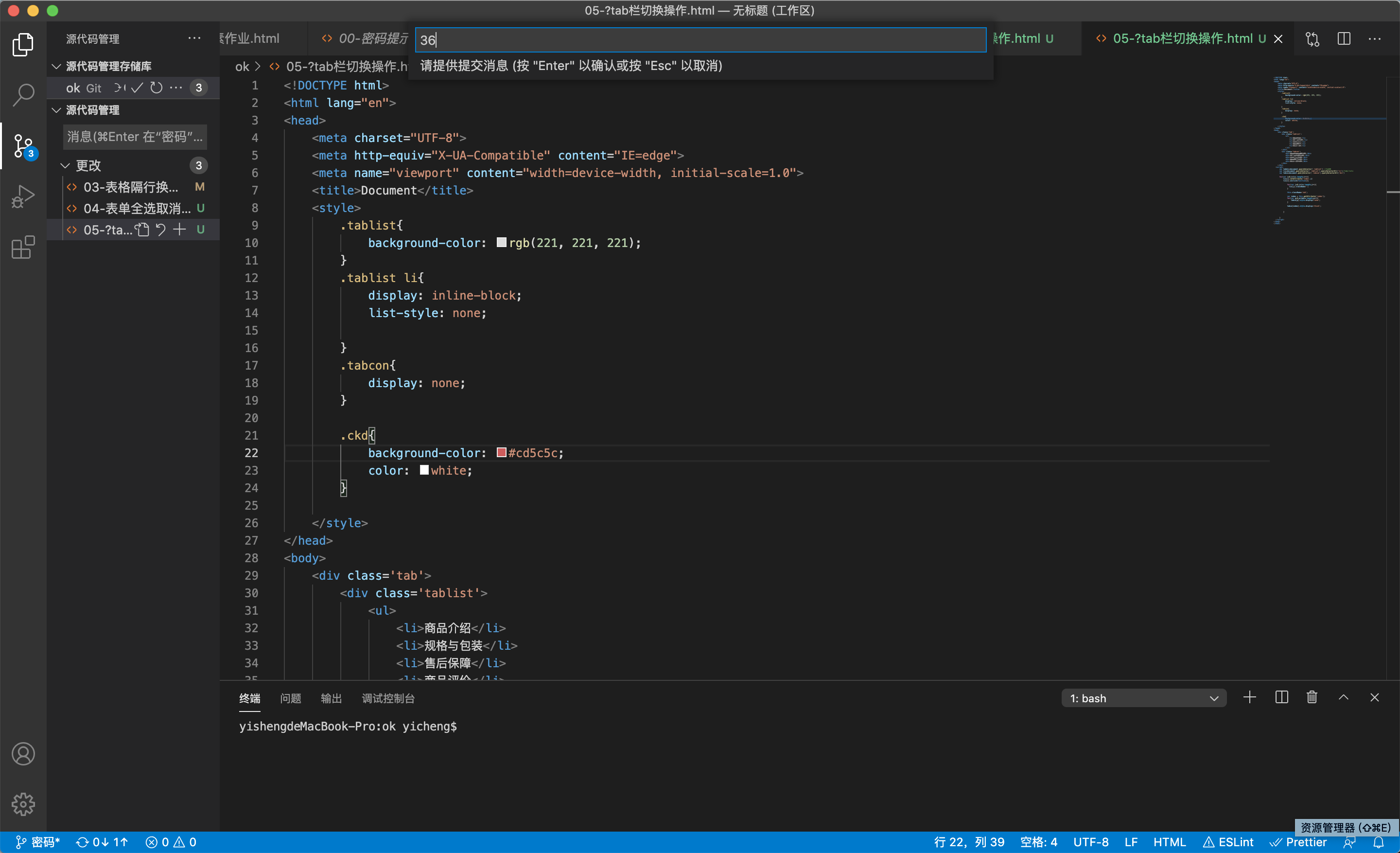Screen dimensions: 1400x853
Task: Click the commit checkmark for ok repository
Action: (x=137, y=88)
